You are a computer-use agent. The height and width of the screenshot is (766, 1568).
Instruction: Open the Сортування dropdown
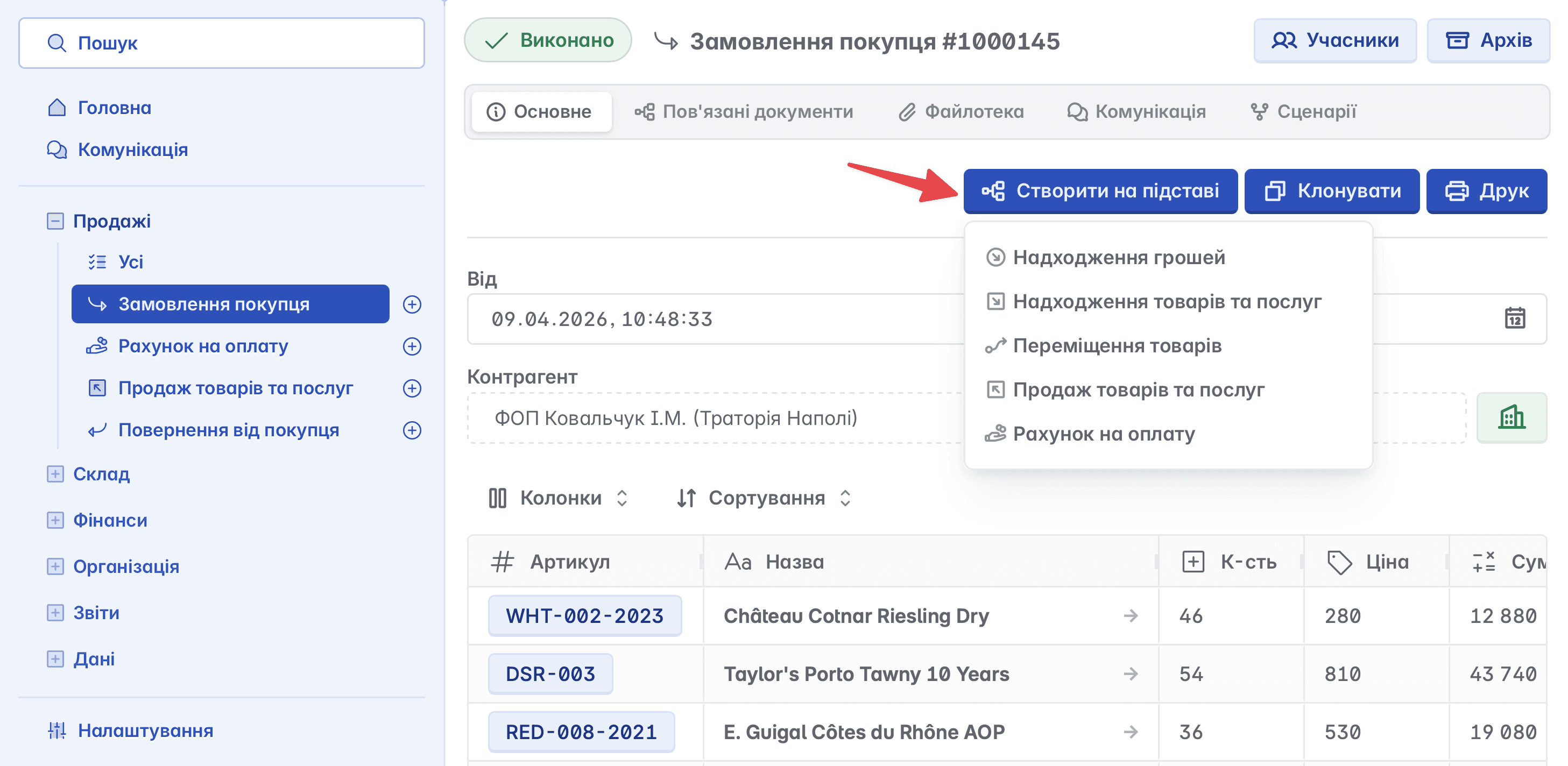764,498
